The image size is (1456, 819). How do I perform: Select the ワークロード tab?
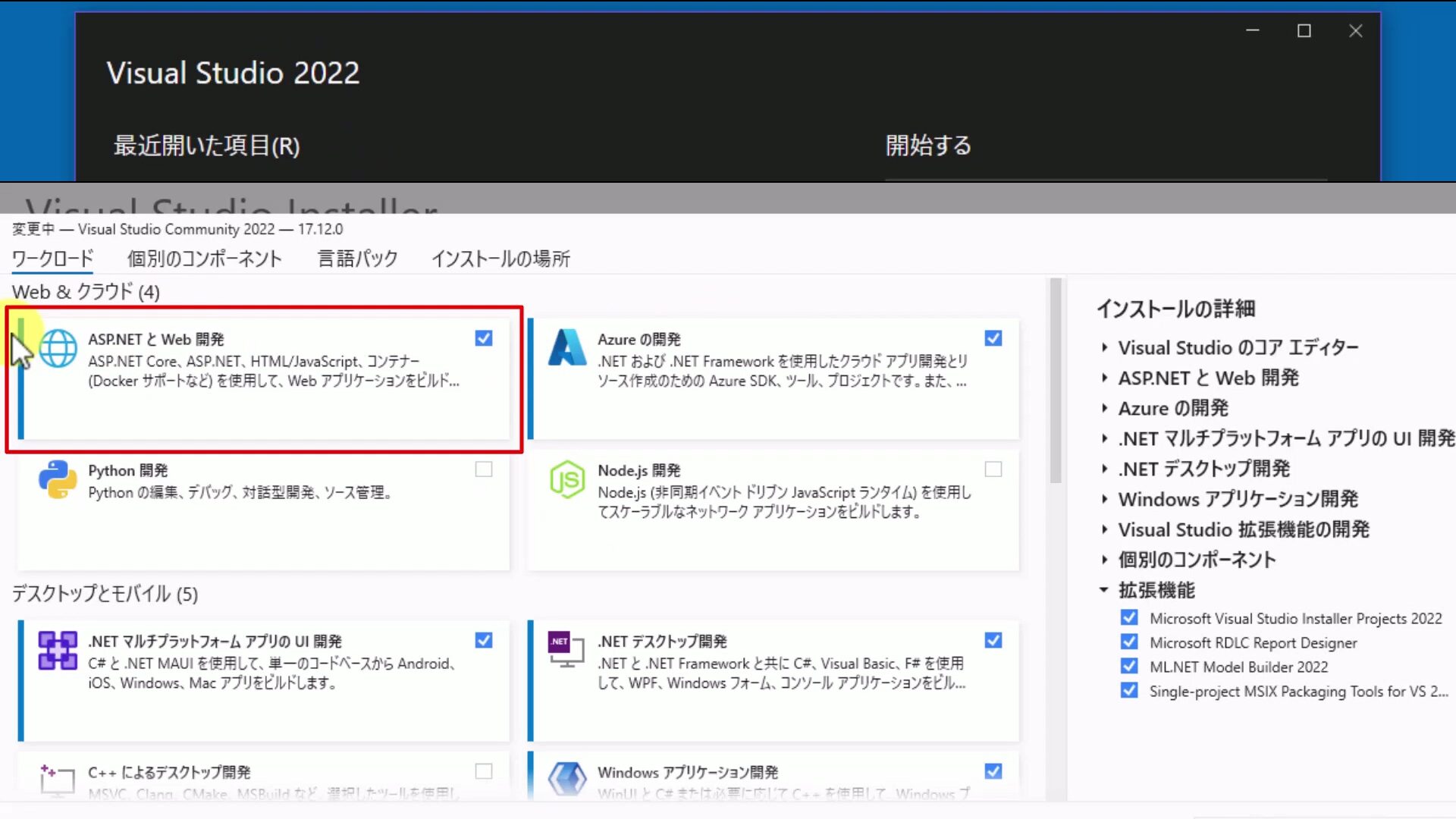pos(53,259)
